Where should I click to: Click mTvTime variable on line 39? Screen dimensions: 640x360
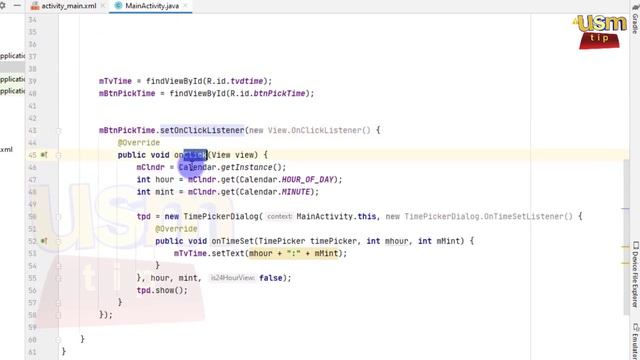[115, 81]
